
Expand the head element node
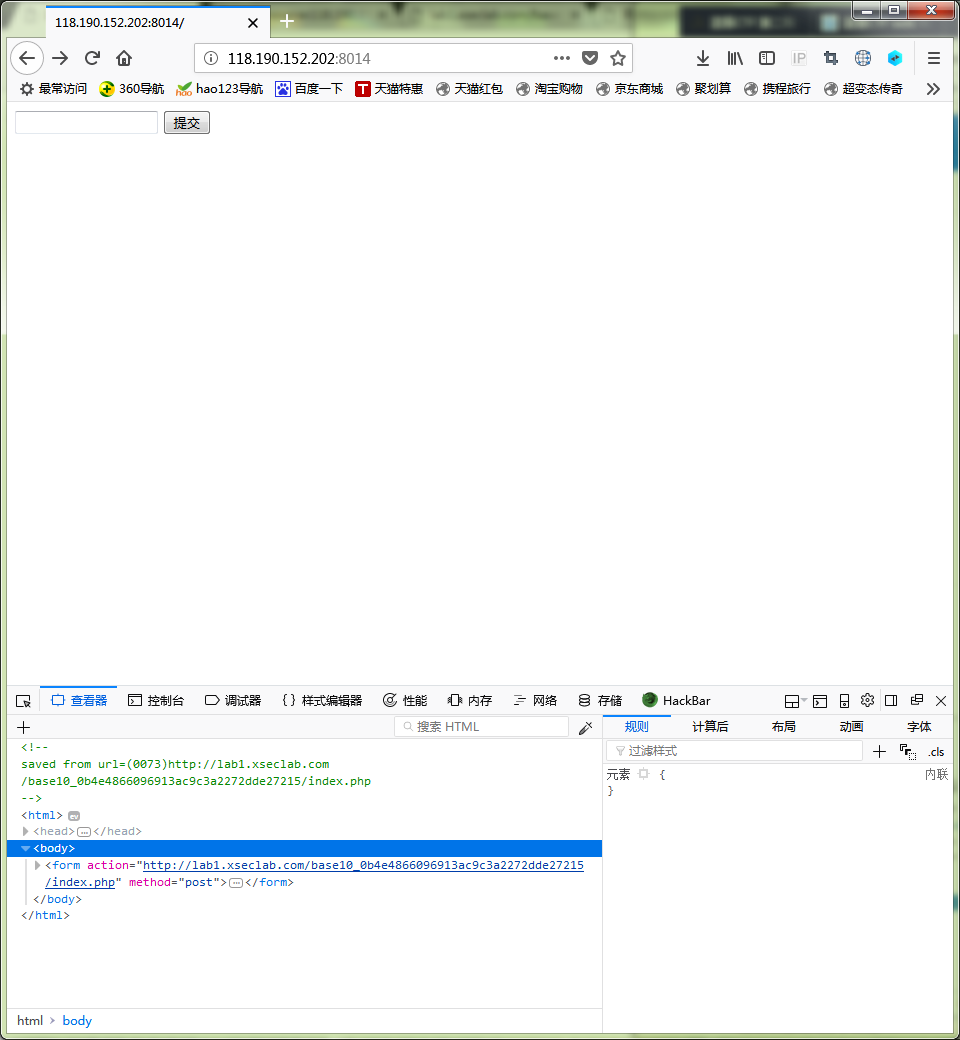pyautogui.click(x=26, y=832)
